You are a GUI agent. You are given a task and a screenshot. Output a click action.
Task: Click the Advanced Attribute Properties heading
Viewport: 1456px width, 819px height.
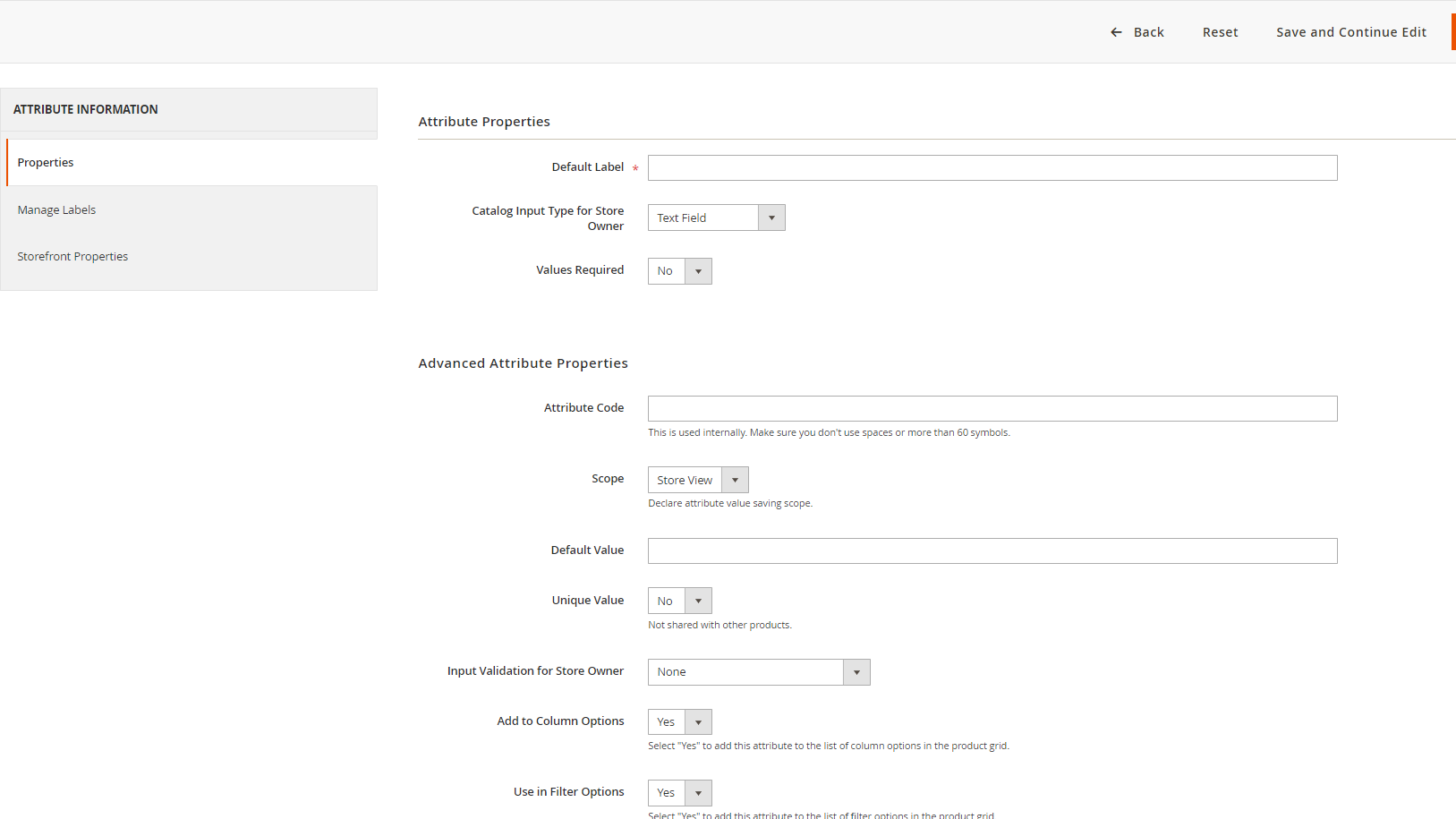point(523,363)
